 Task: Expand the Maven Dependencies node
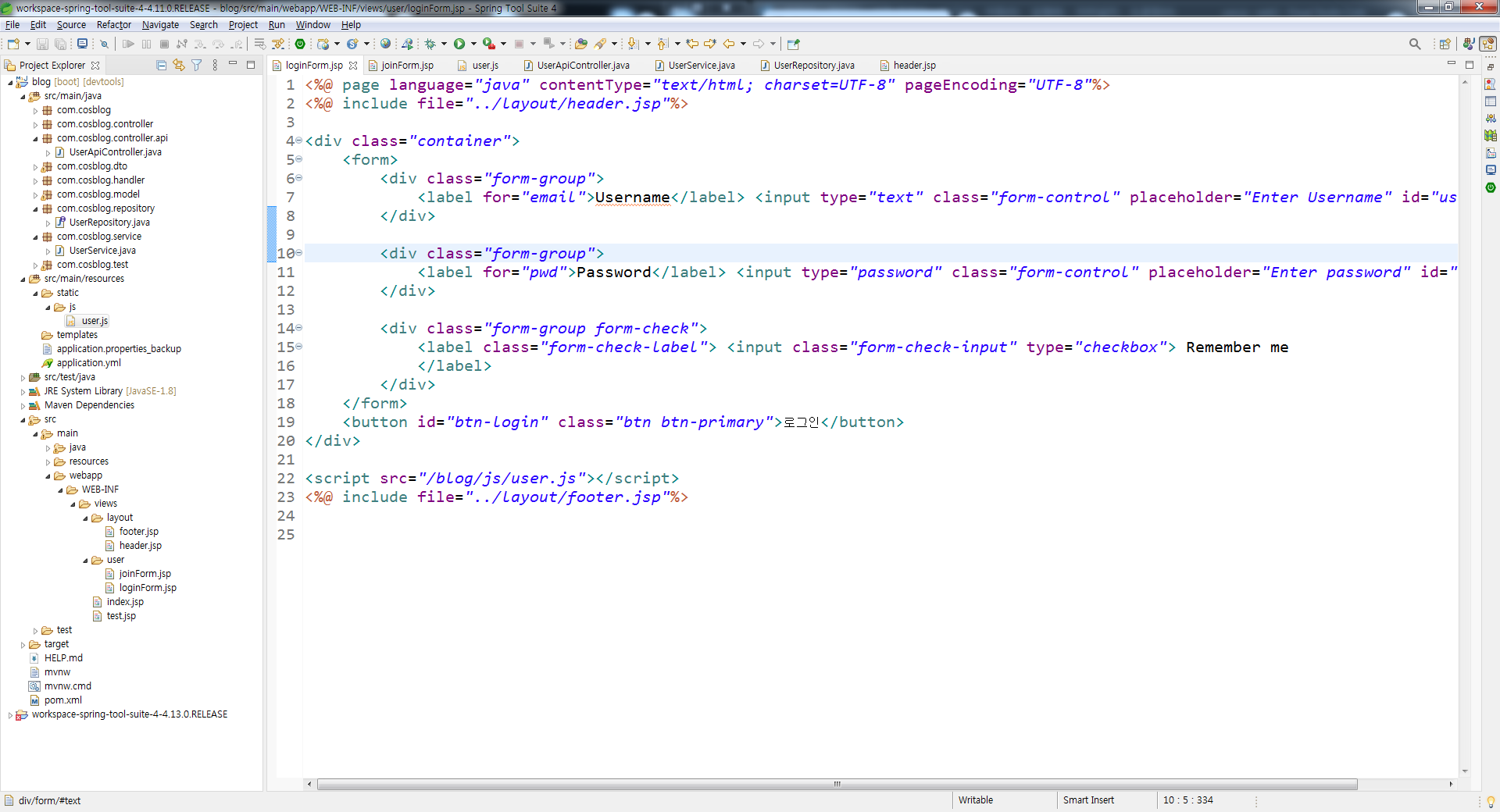point(23,405)
